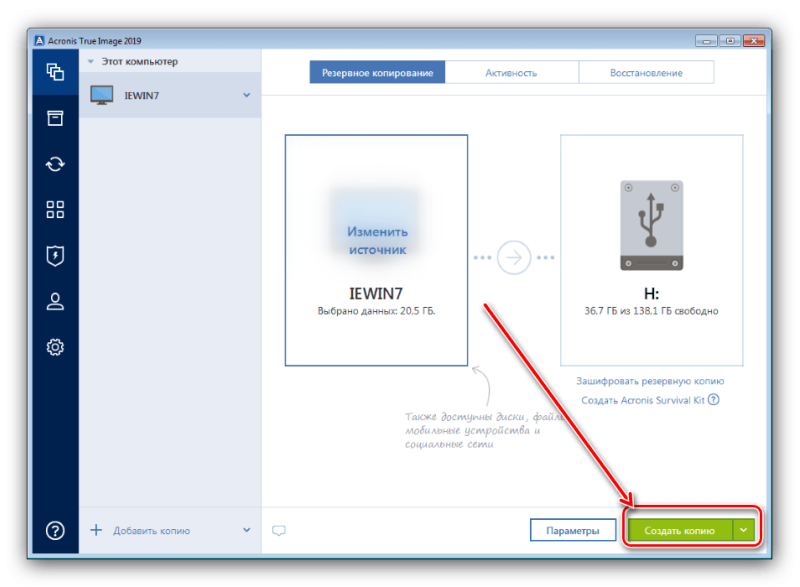This screenshot has height=587, width=800.
Task: Expand the IEWIN7 backup chevron
Action: [x=246, y=95]
